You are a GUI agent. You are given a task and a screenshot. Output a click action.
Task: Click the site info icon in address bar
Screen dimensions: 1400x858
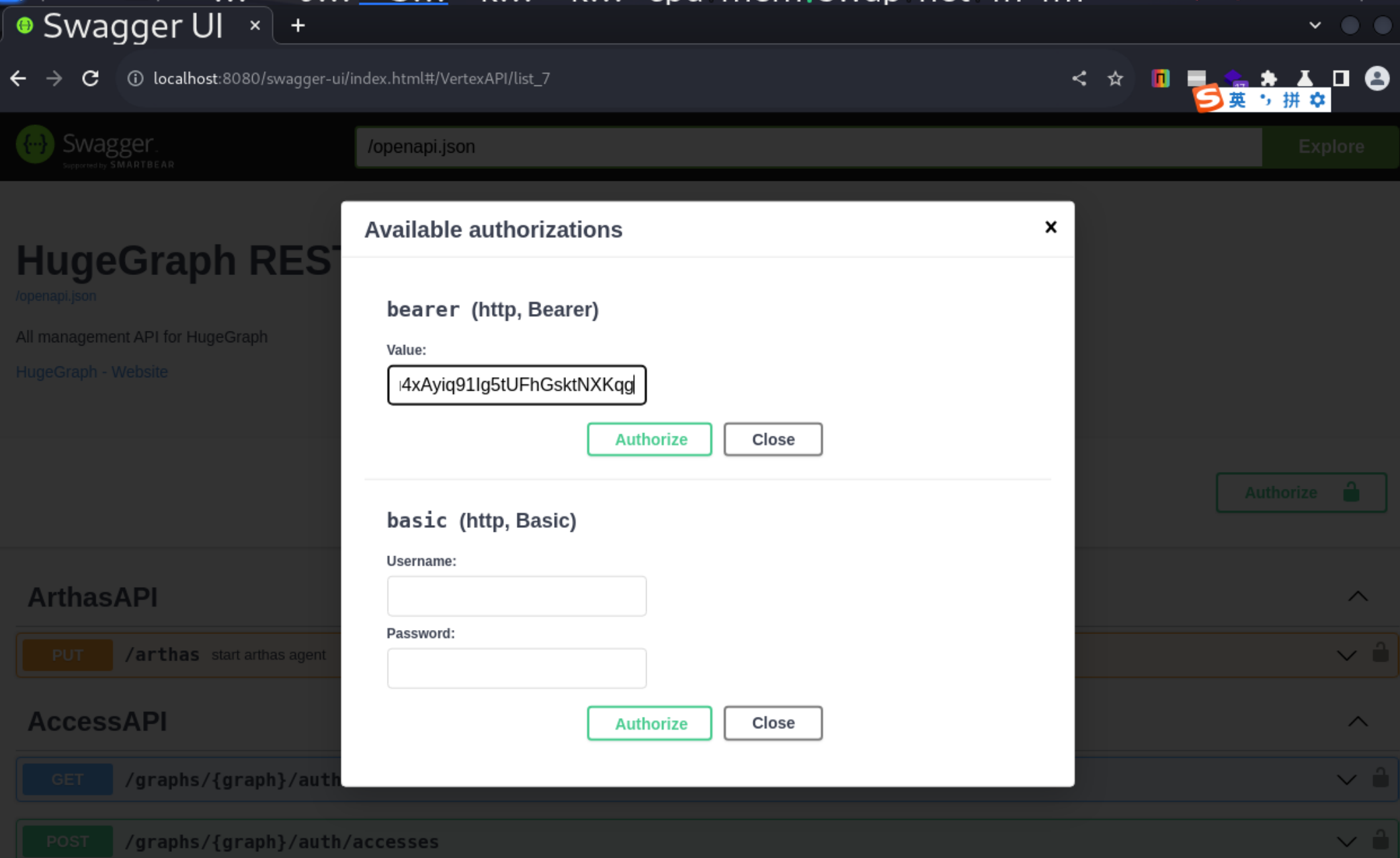(x=135, y=79)
